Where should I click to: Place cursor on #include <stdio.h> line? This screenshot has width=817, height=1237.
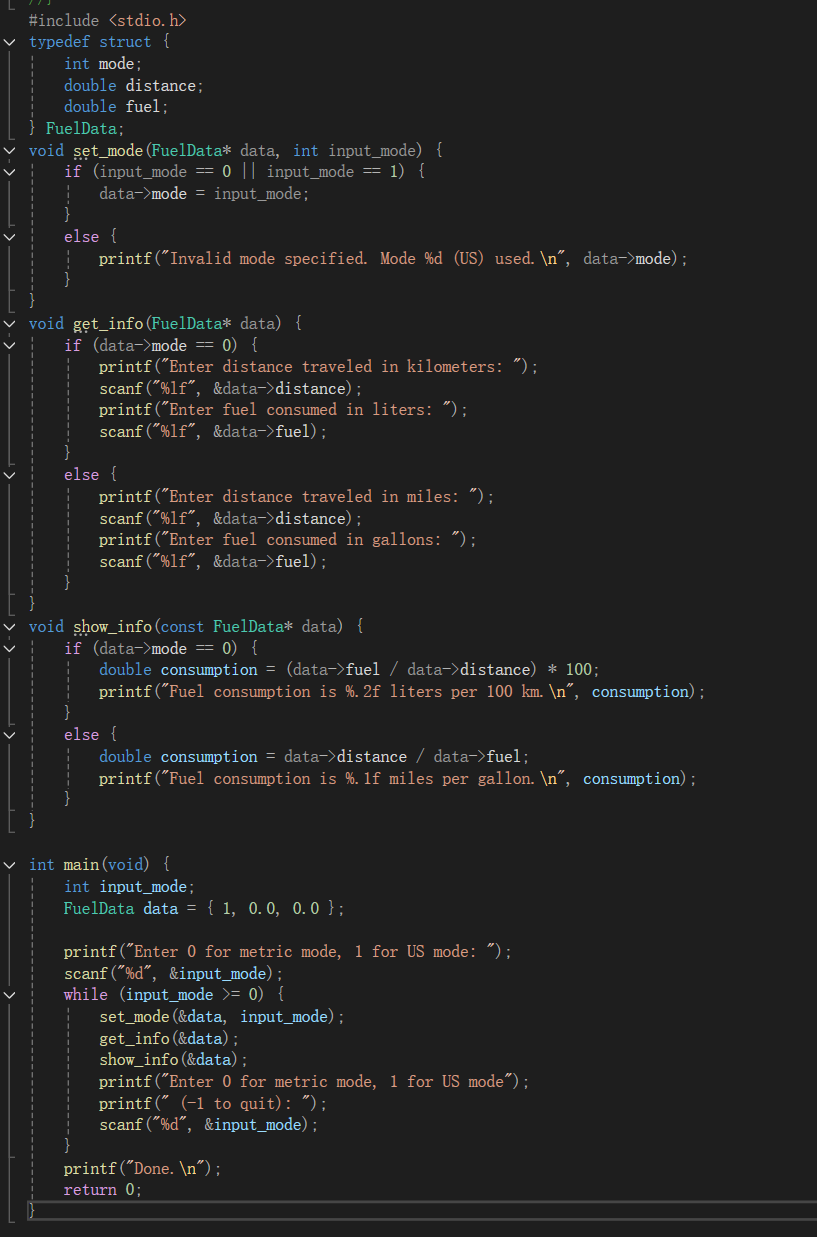pyautogui.click(x=107, y=20)
